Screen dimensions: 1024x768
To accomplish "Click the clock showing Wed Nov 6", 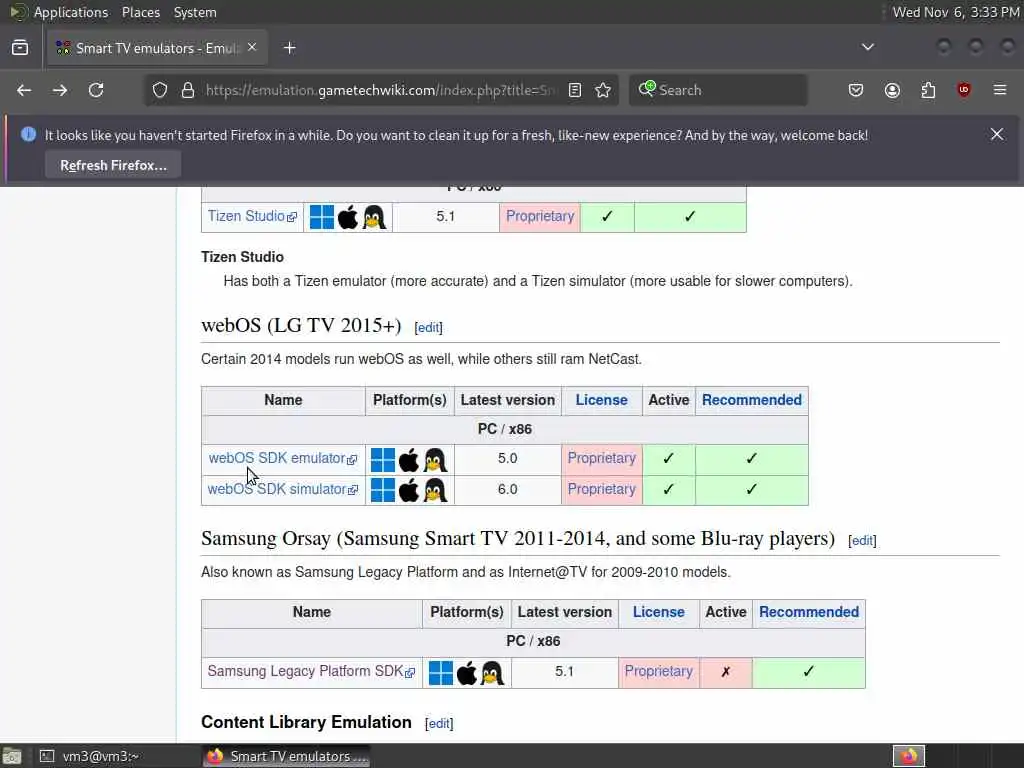I will [955, 12].
